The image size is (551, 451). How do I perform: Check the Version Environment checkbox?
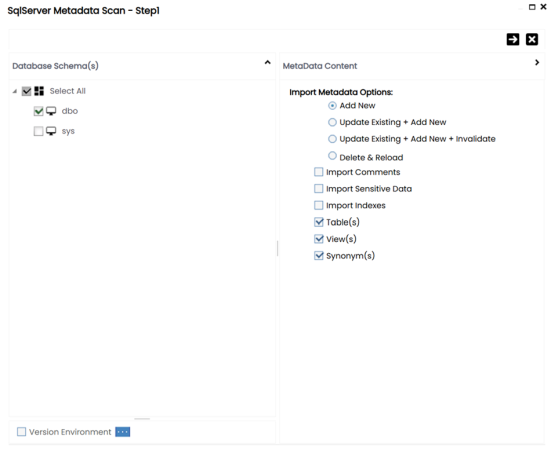click(21, 432)
